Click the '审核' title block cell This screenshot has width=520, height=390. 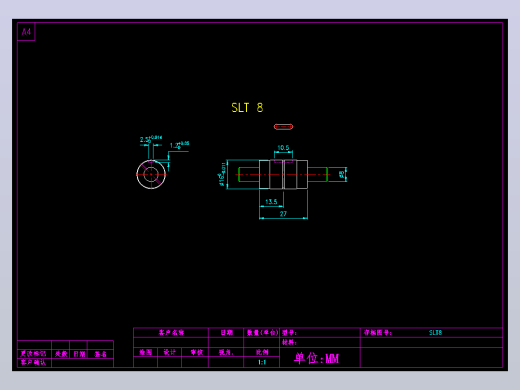click(196, 352)
